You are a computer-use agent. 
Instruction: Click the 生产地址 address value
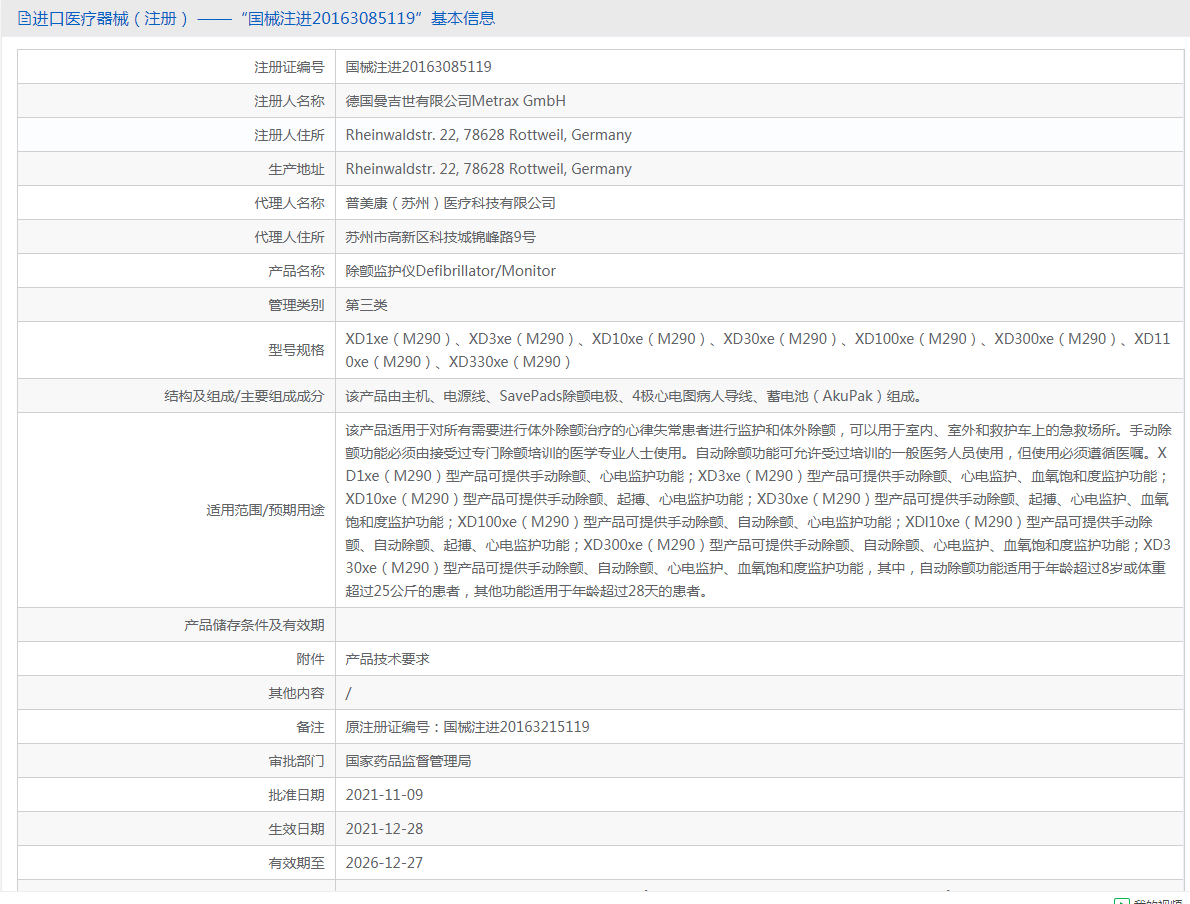pos(488,169)
